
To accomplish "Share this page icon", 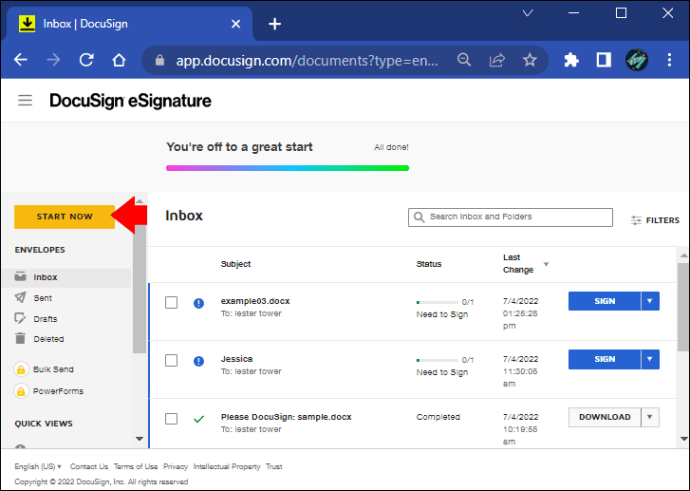I will [x=497, y=59].
